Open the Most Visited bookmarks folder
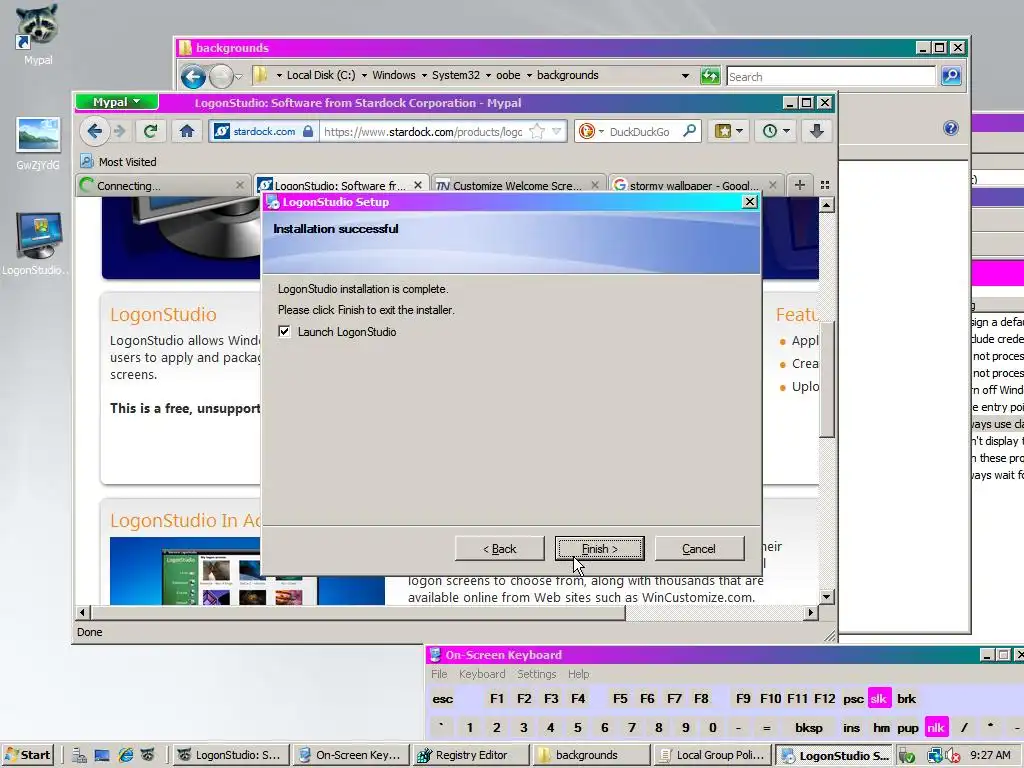 pyautogui.click(x=118, y=161)
